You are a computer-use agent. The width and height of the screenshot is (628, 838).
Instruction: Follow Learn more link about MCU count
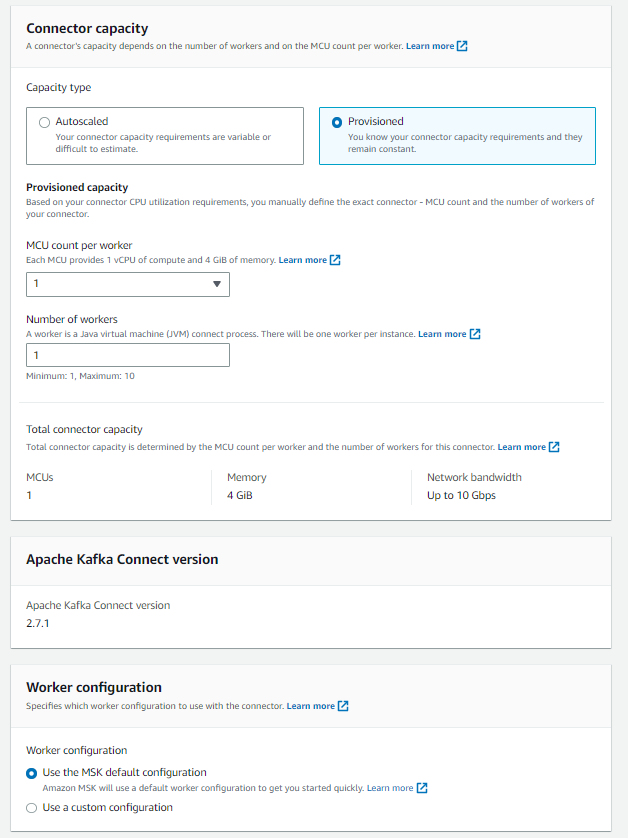[x=303, y=260]
